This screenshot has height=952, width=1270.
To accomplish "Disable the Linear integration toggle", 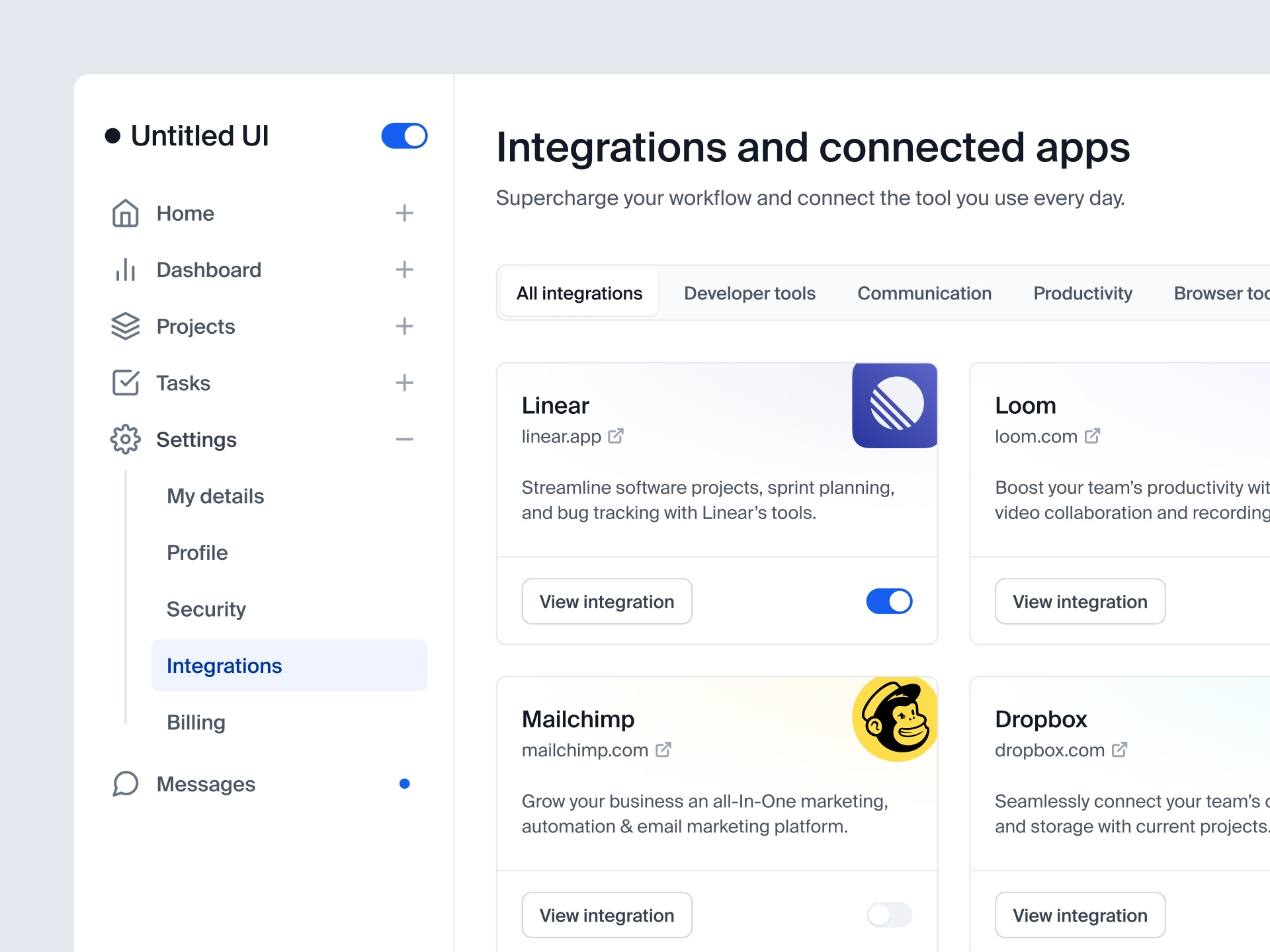I will 889,601.
